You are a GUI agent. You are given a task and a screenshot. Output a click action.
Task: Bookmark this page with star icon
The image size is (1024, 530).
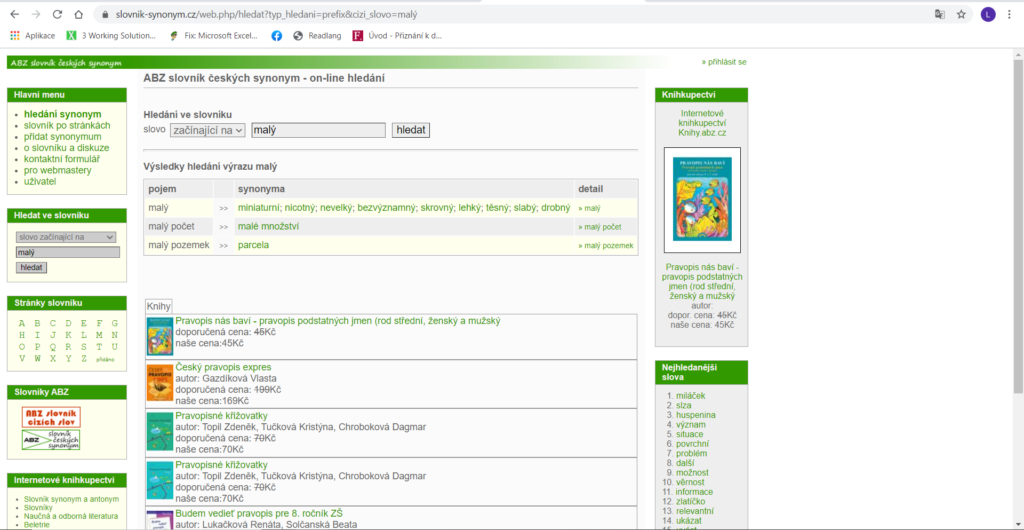tap(961, 15)
